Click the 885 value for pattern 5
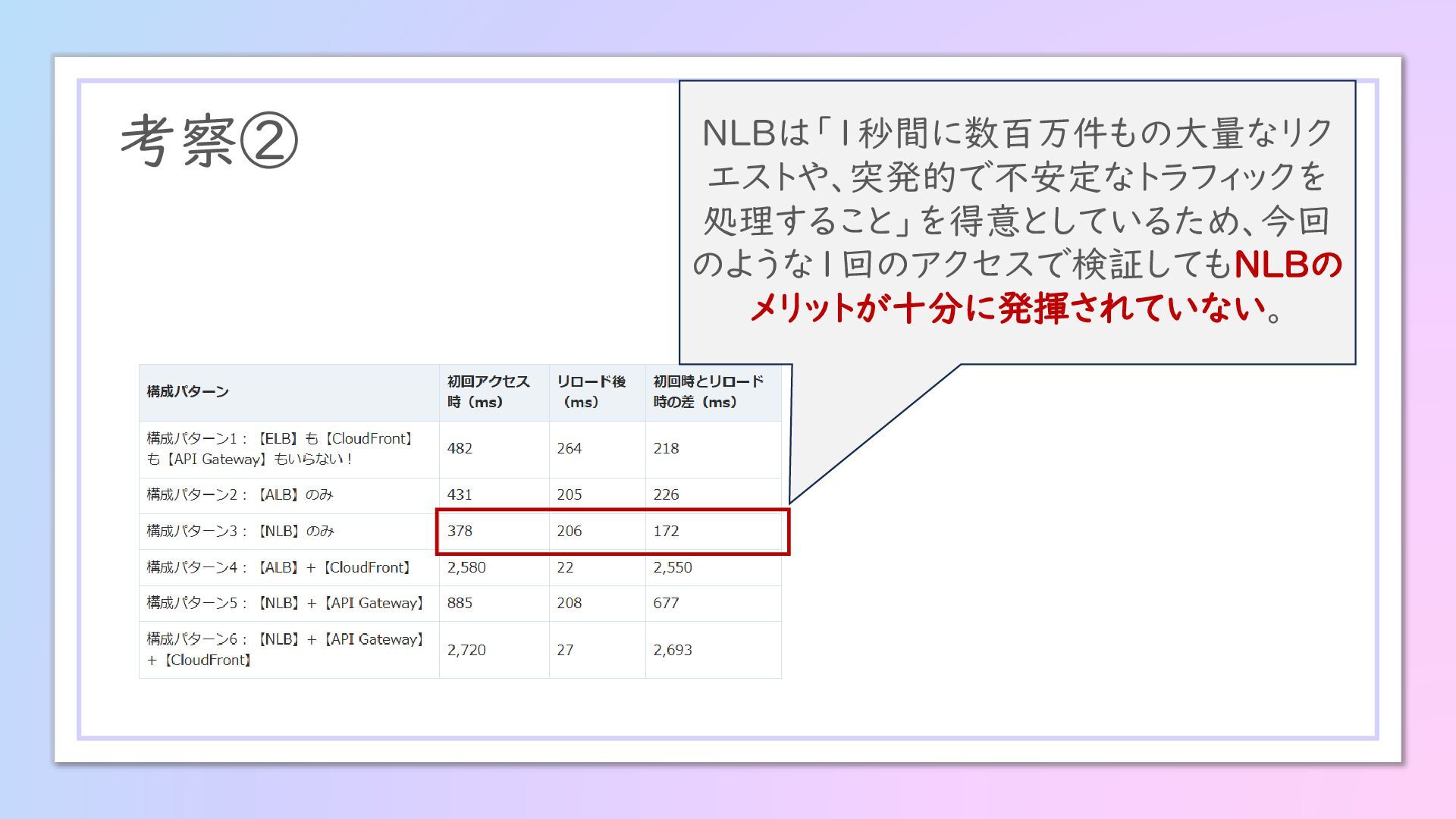The height and width of the screenshot is (819, 1456). (x=460, y=603)
